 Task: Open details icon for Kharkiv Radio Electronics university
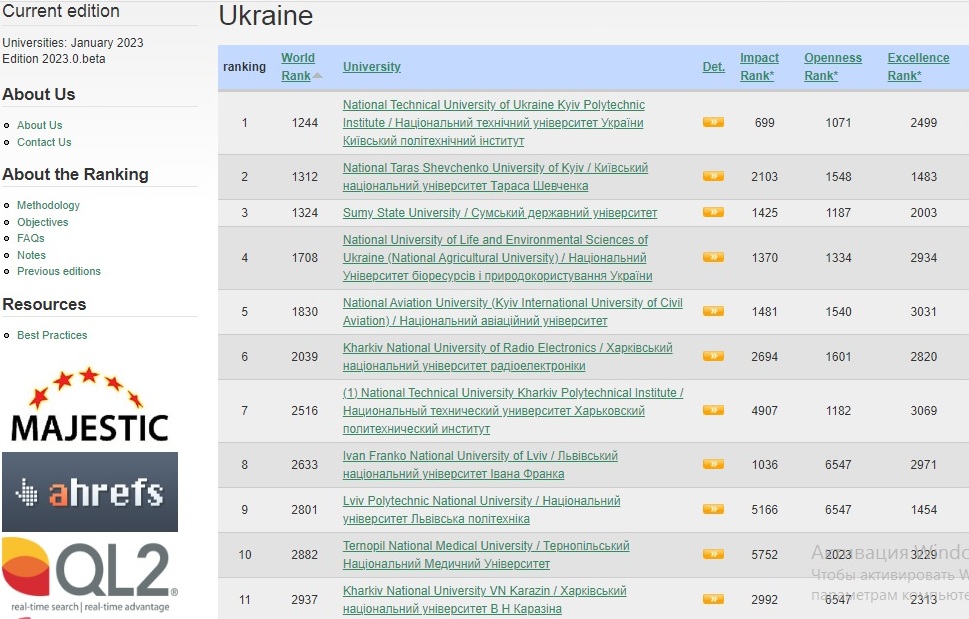(x=713, y=356)
